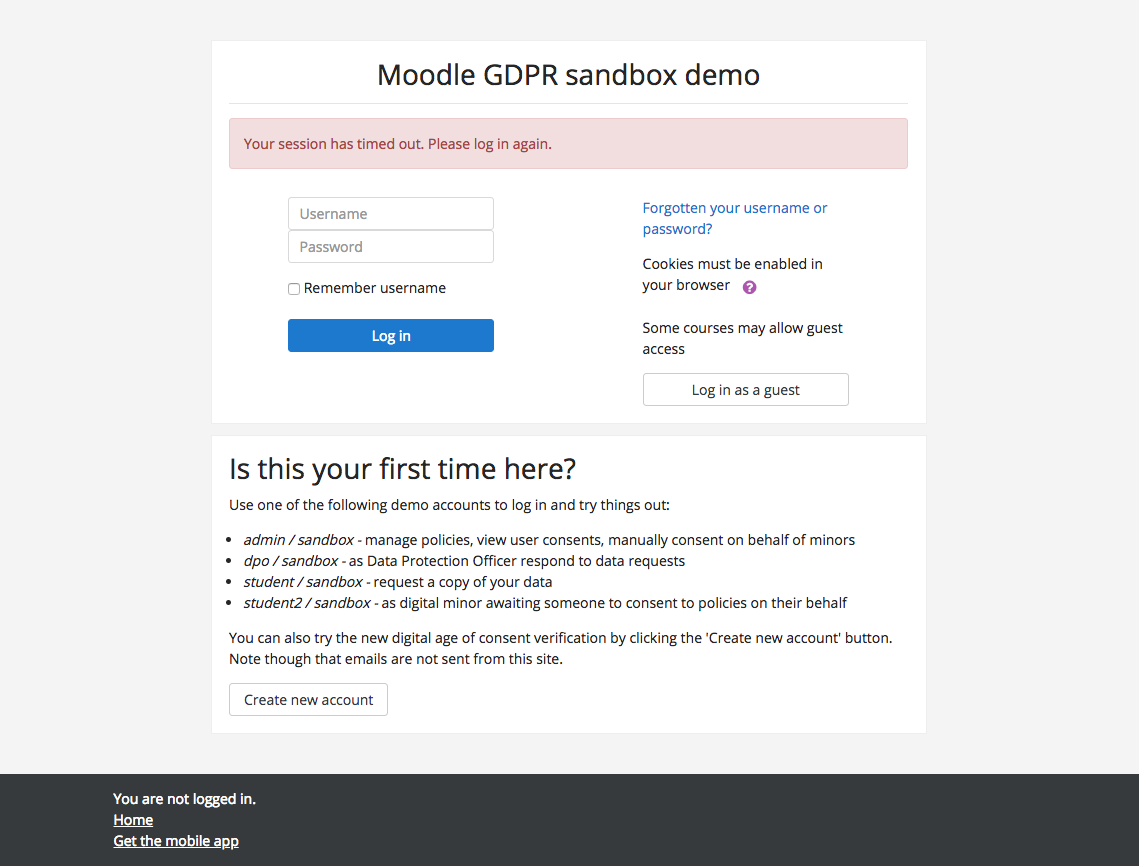This screenshot has height=866, width=1139.
Task: Click the blue Log in button
Action: (391, 336)
